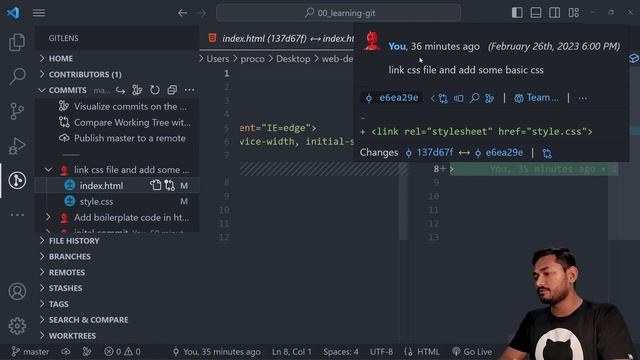Select index.html in the commit tree
The height and width of the screenshot is (360, 640).
coord(101,186)
